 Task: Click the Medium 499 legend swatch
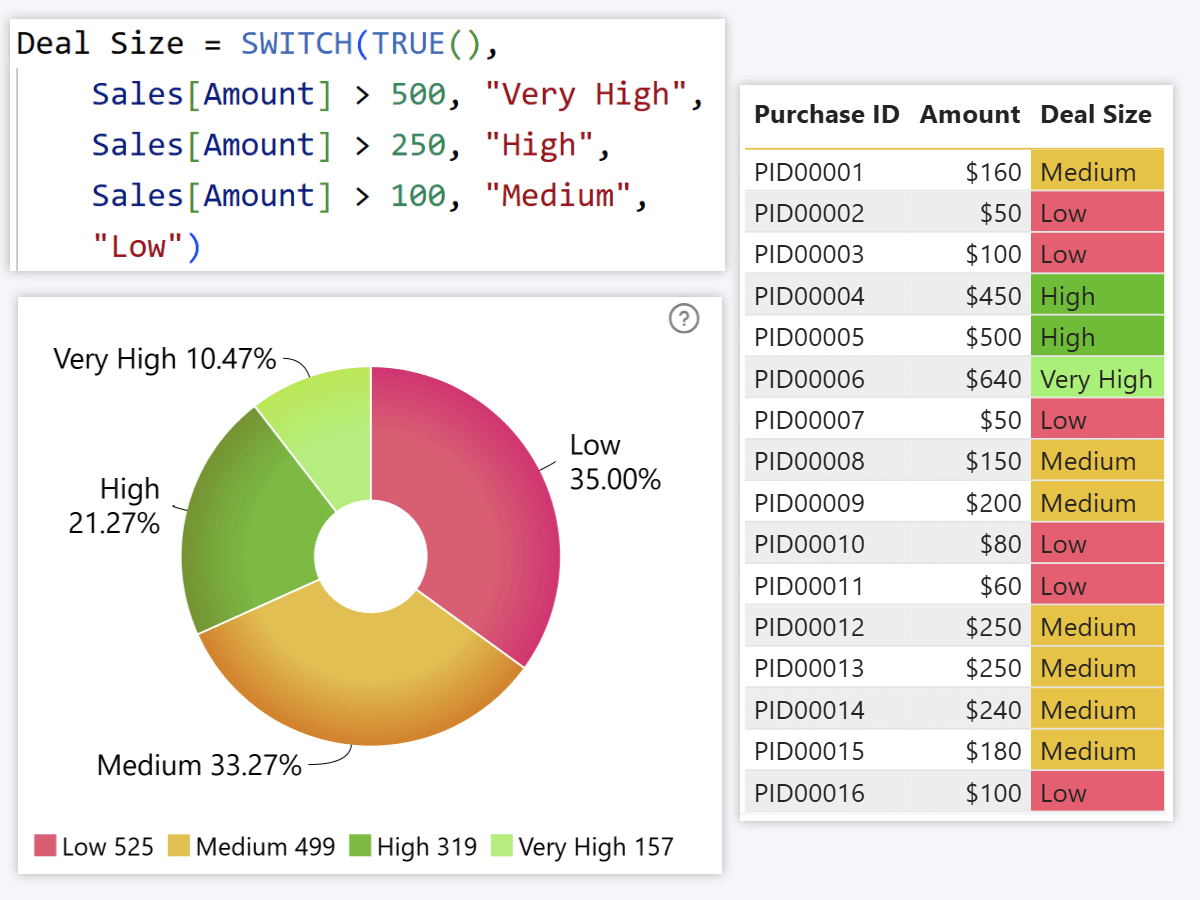click(x=179, y=846)
